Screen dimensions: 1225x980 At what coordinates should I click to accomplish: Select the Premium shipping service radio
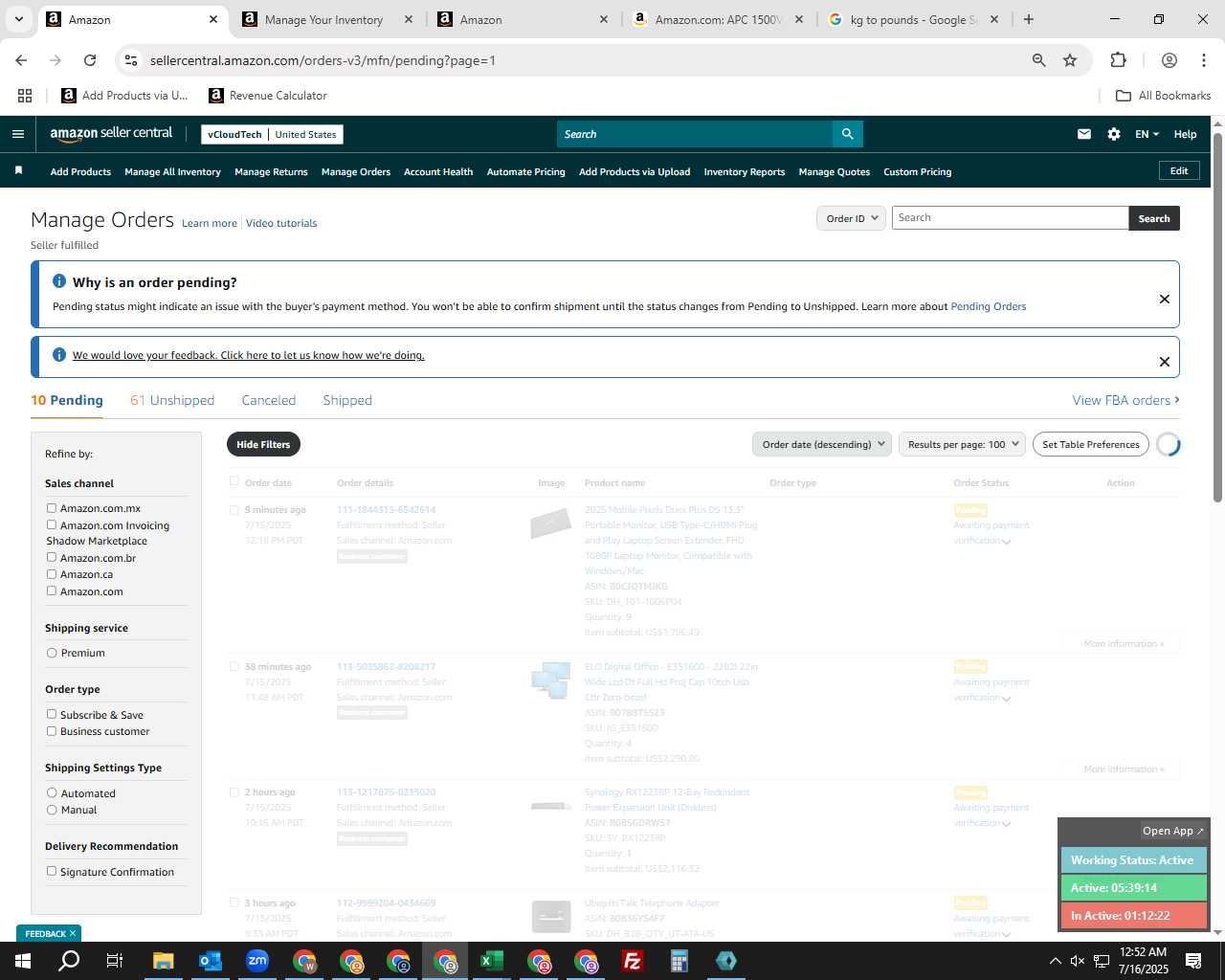[x=52, y=653]
